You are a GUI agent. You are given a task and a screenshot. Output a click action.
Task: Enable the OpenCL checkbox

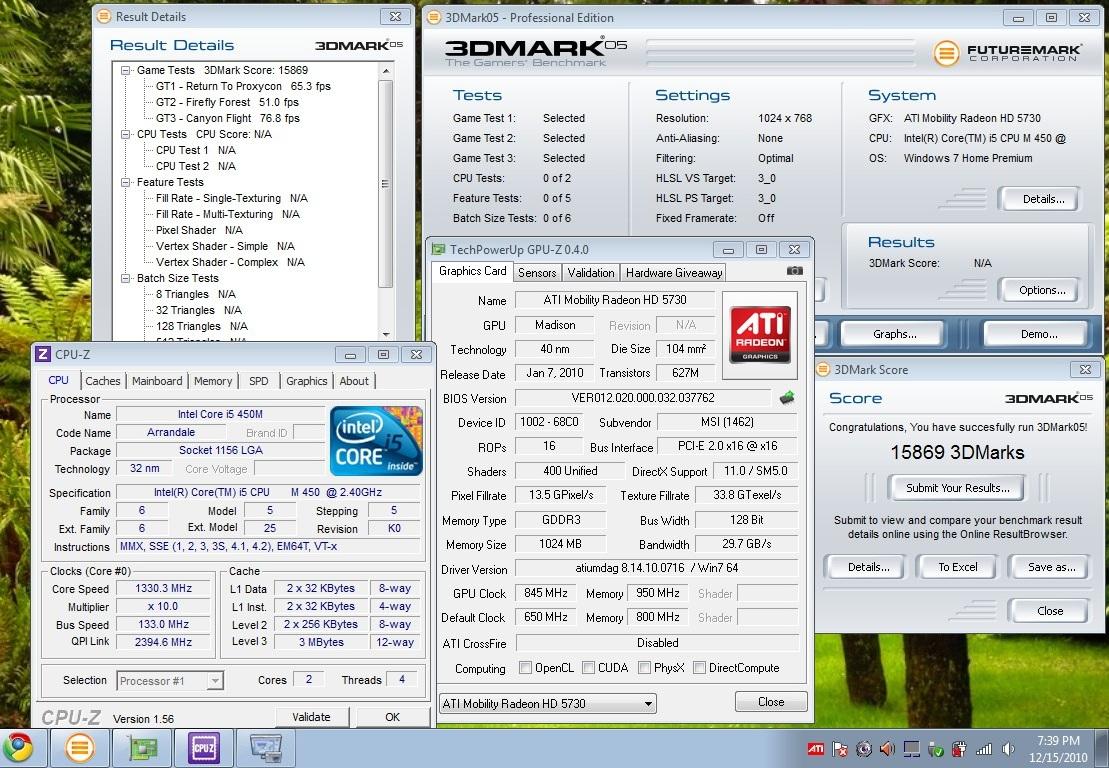tap(525, 668)
